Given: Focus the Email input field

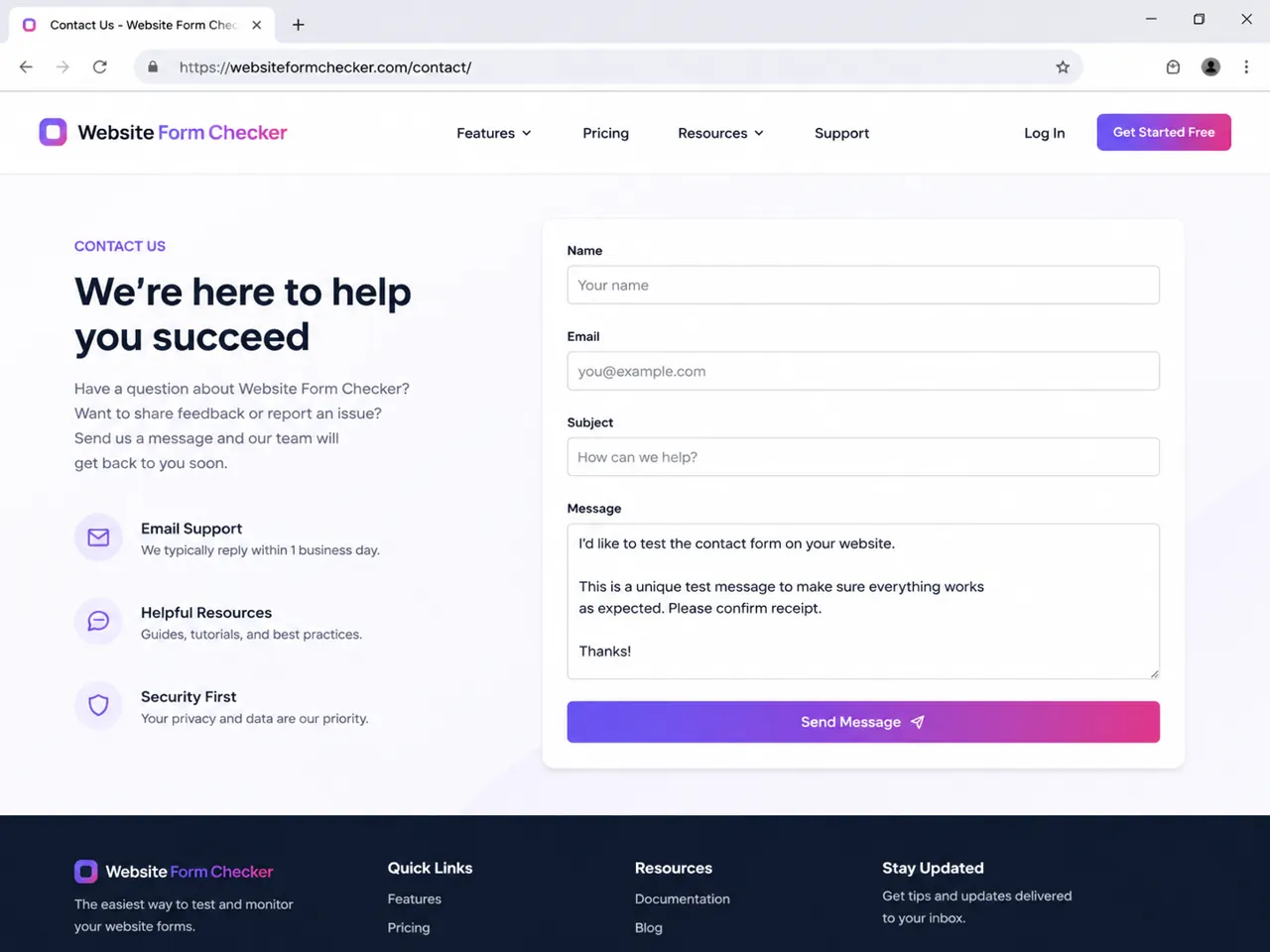Looking at the screenshot, I should pos(863,371).
